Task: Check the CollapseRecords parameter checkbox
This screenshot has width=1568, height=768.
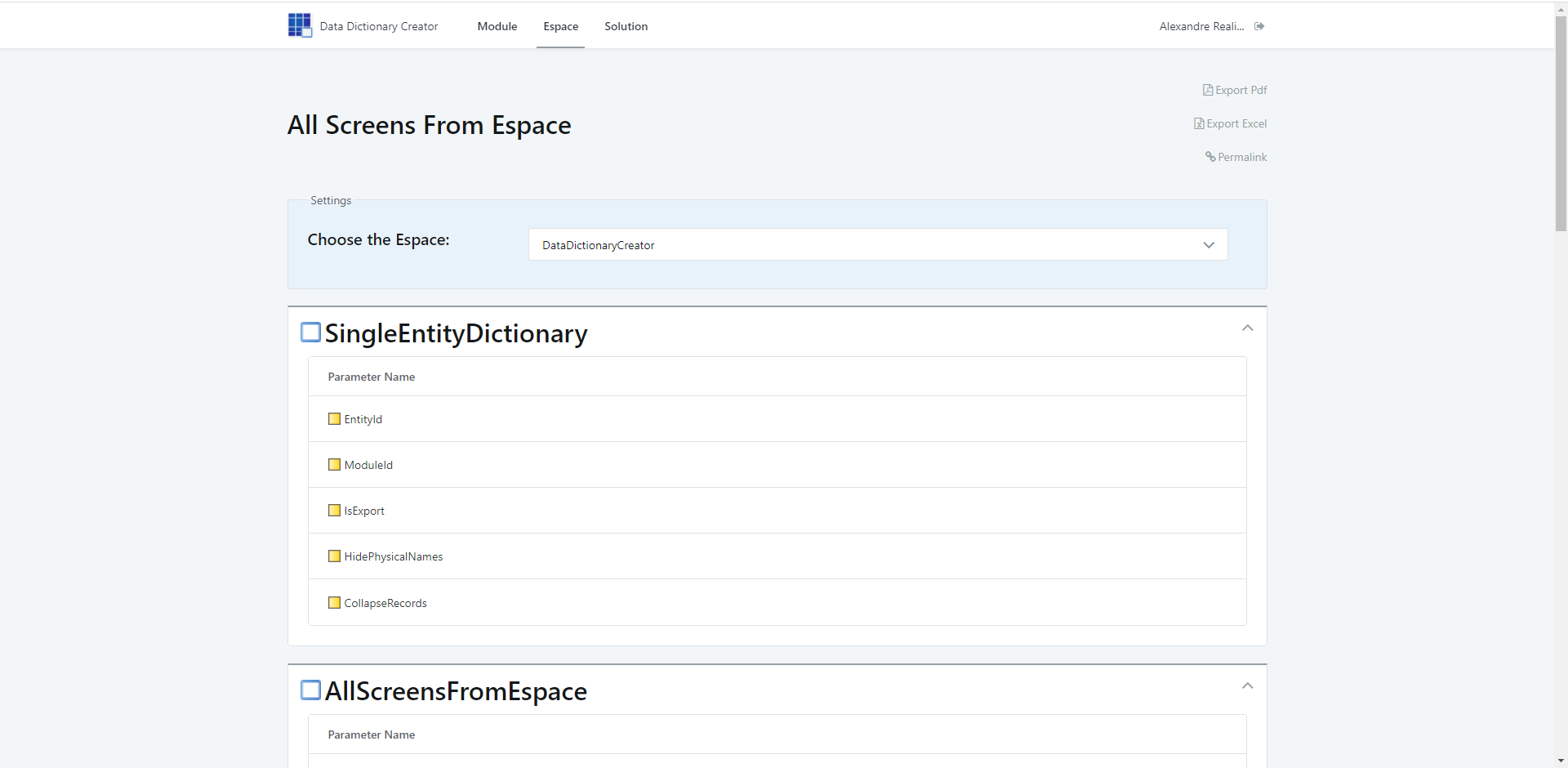Action: tap(333, 602)
